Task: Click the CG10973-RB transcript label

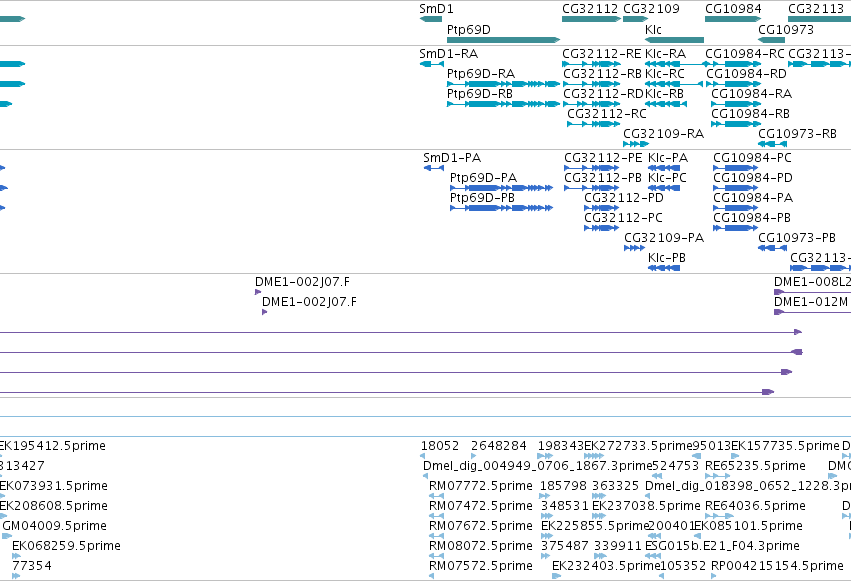Action: click(x=797, y=134)
